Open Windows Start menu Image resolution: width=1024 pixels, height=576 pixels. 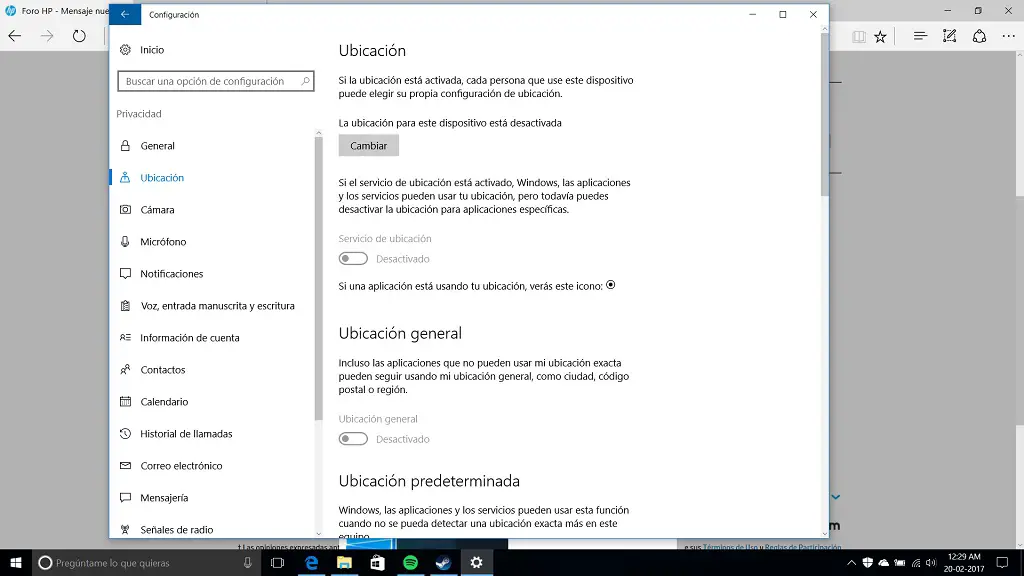16,562
